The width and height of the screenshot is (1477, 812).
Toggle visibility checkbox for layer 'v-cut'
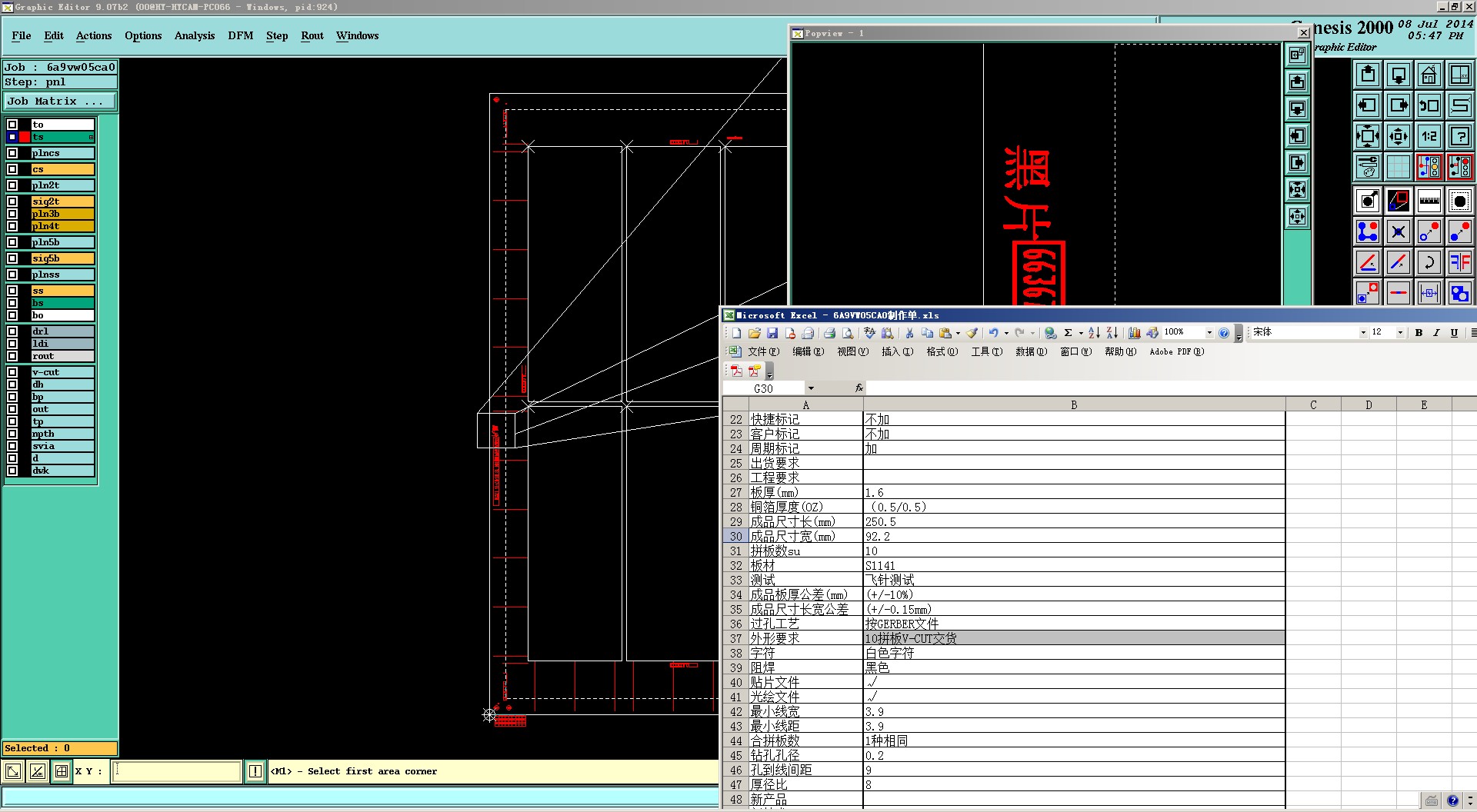[12, 372]
